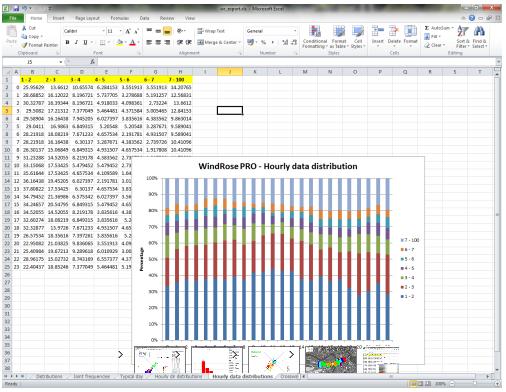Click the cell borders icon

point(103,43)
